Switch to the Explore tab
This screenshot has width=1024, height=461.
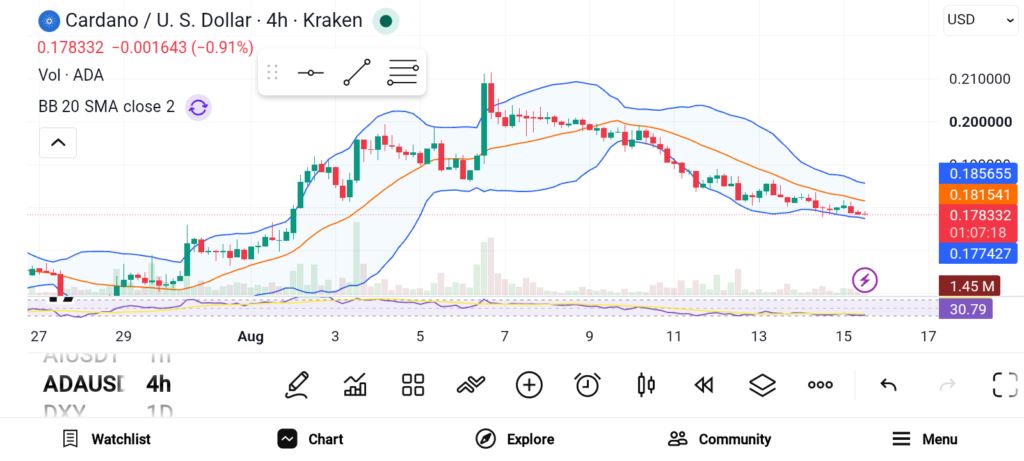click(515, 439)
